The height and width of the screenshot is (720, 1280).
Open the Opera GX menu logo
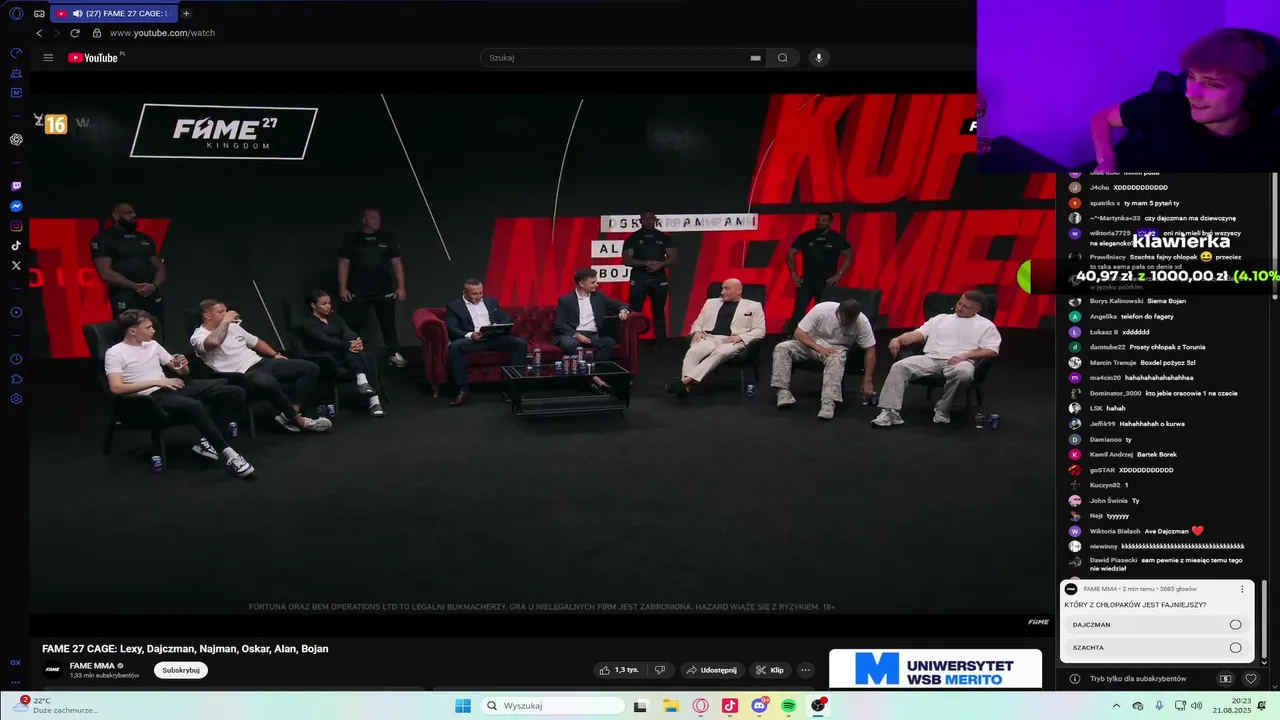tap(16, 14)
